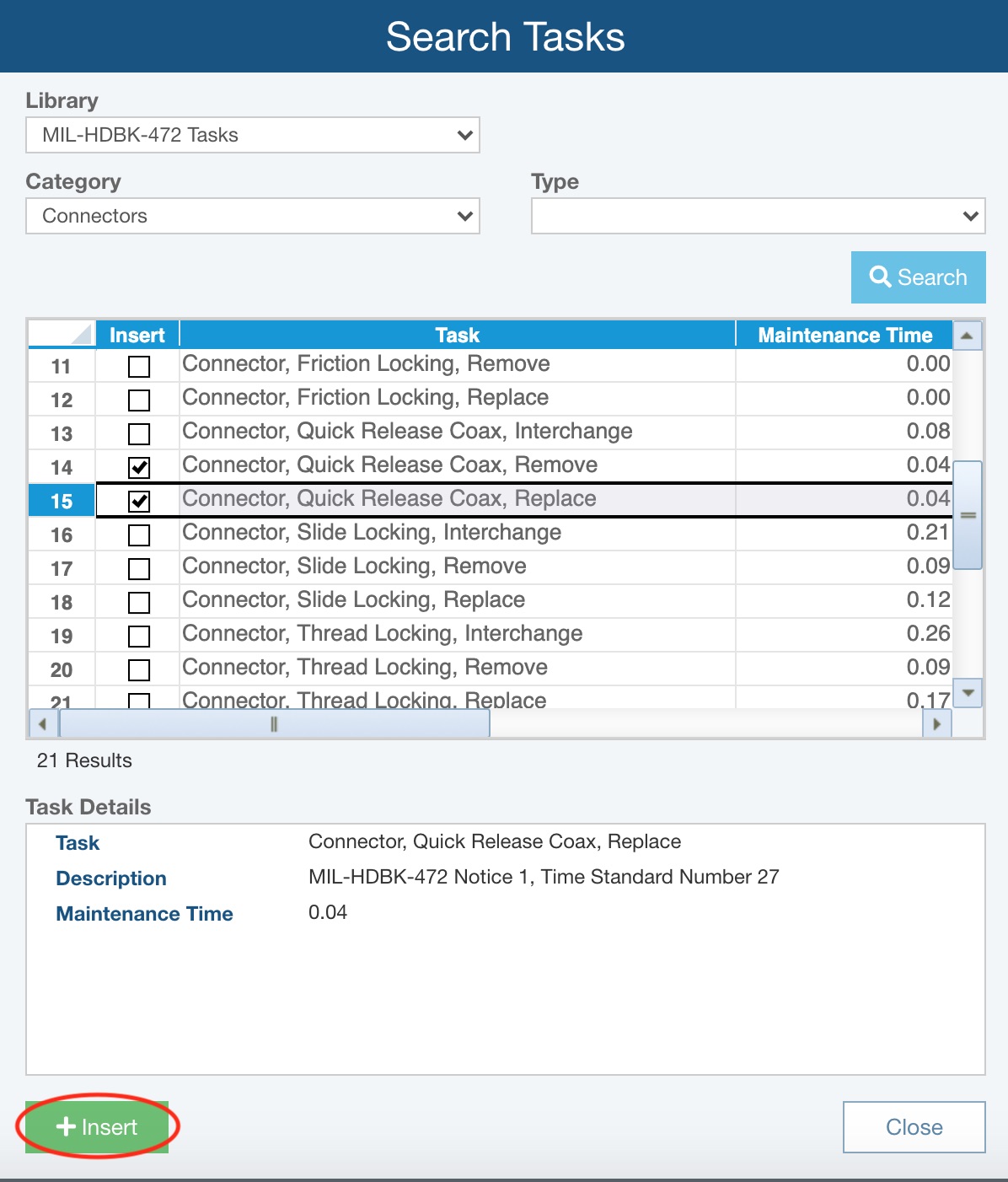Click the Task column header
The image size is (1008, 1182).
458,335
